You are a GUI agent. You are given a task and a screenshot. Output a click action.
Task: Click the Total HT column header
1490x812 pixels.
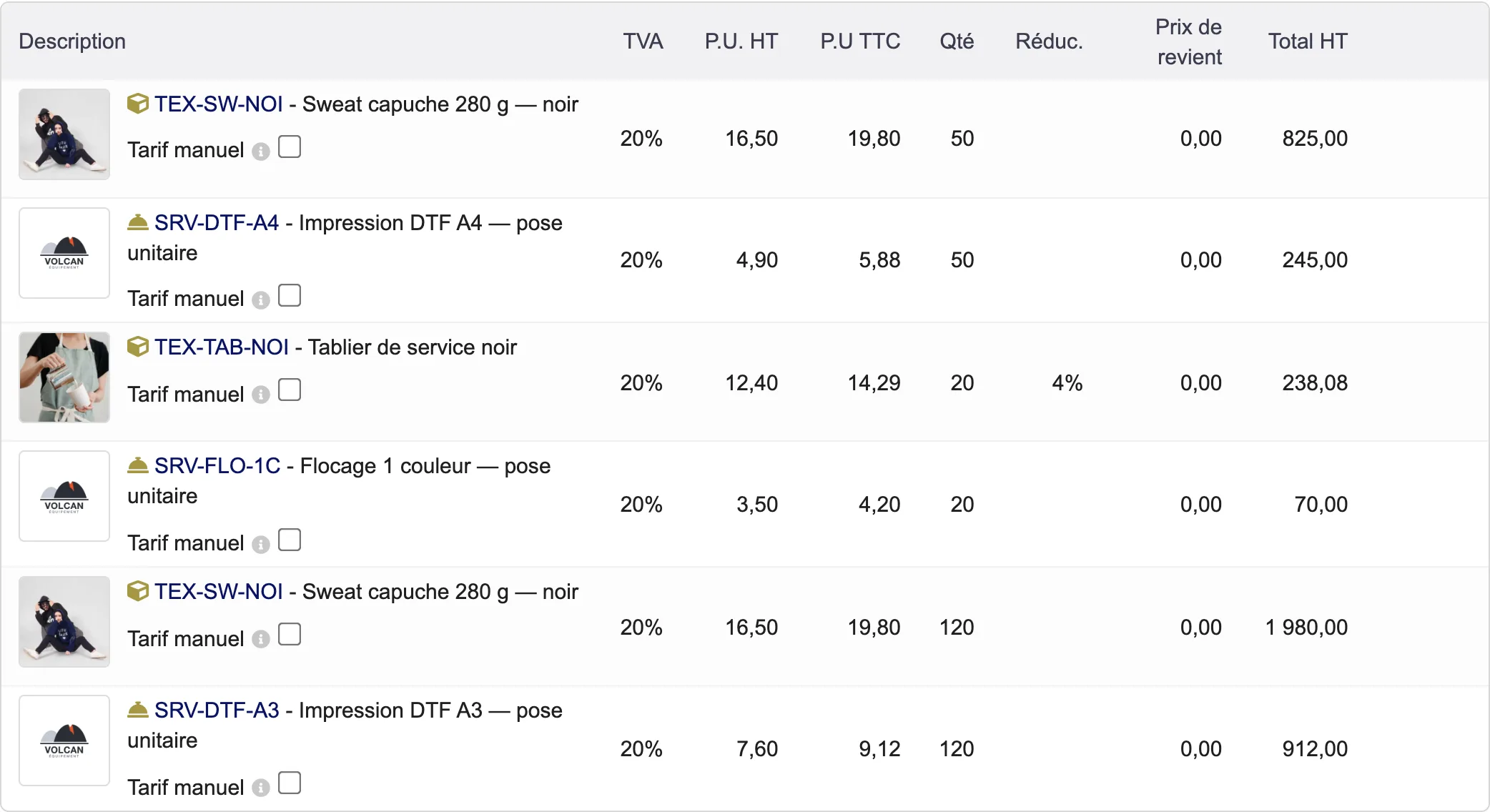1308,41
